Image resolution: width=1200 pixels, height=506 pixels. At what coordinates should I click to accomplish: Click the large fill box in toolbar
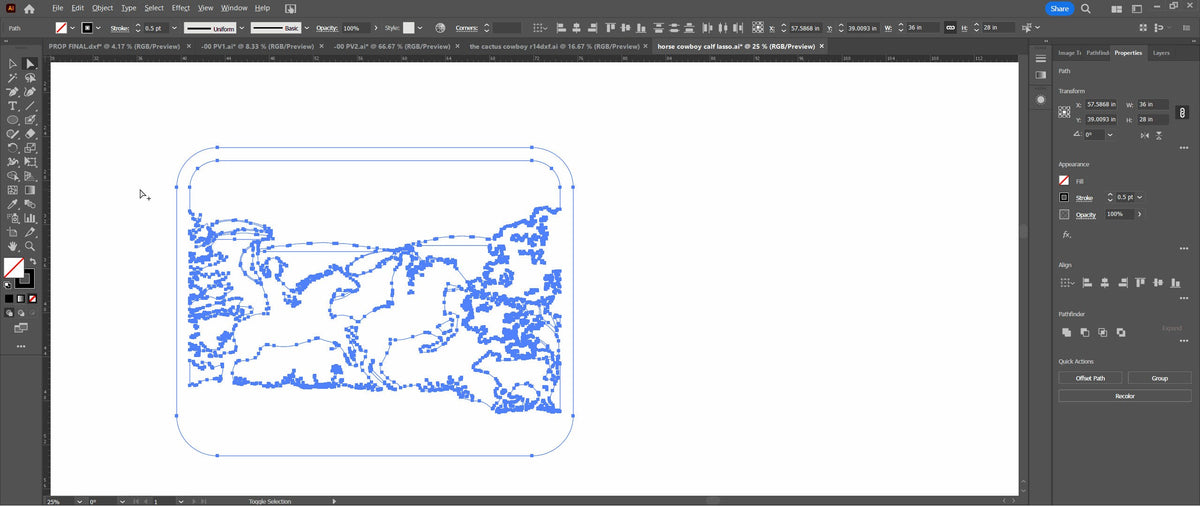(13, 267)
